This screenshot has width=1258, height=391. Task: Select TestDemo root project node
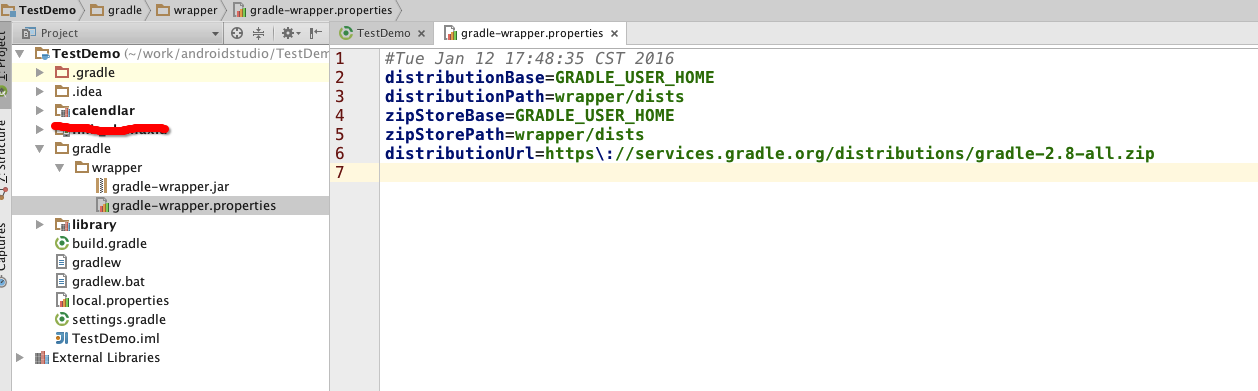[86, 53]
